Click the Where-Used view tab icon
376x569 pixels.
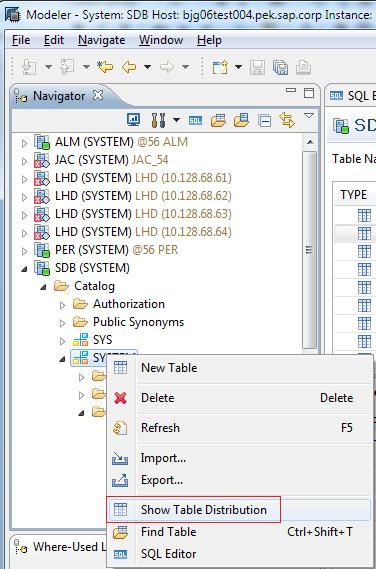click(21, 547)
